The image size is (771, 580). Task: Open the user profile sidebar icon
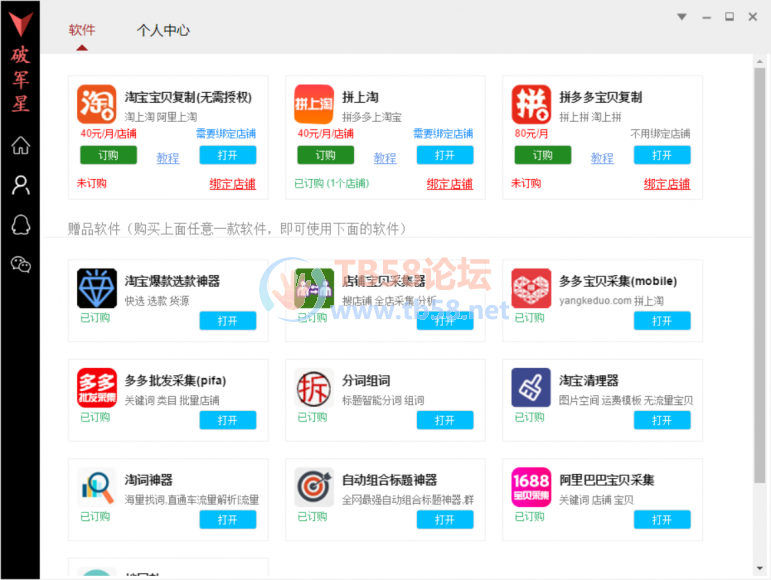tap(21, 185)
